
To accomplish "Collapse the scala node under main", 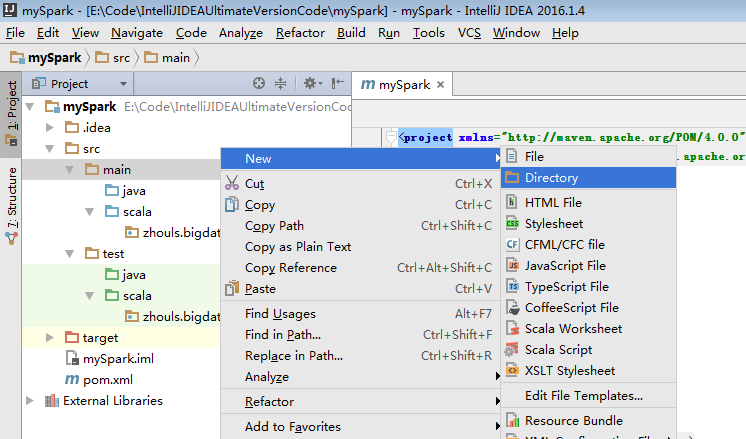I will point(89,211).
